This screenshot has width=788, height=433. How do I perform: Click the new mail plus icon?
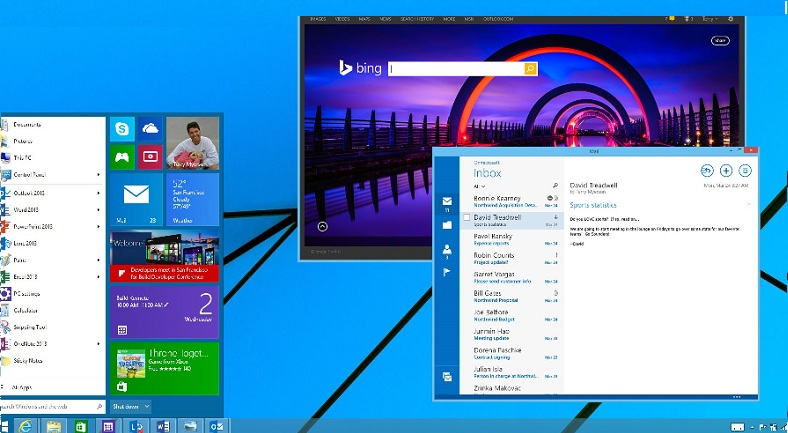(x=726, y=171)
